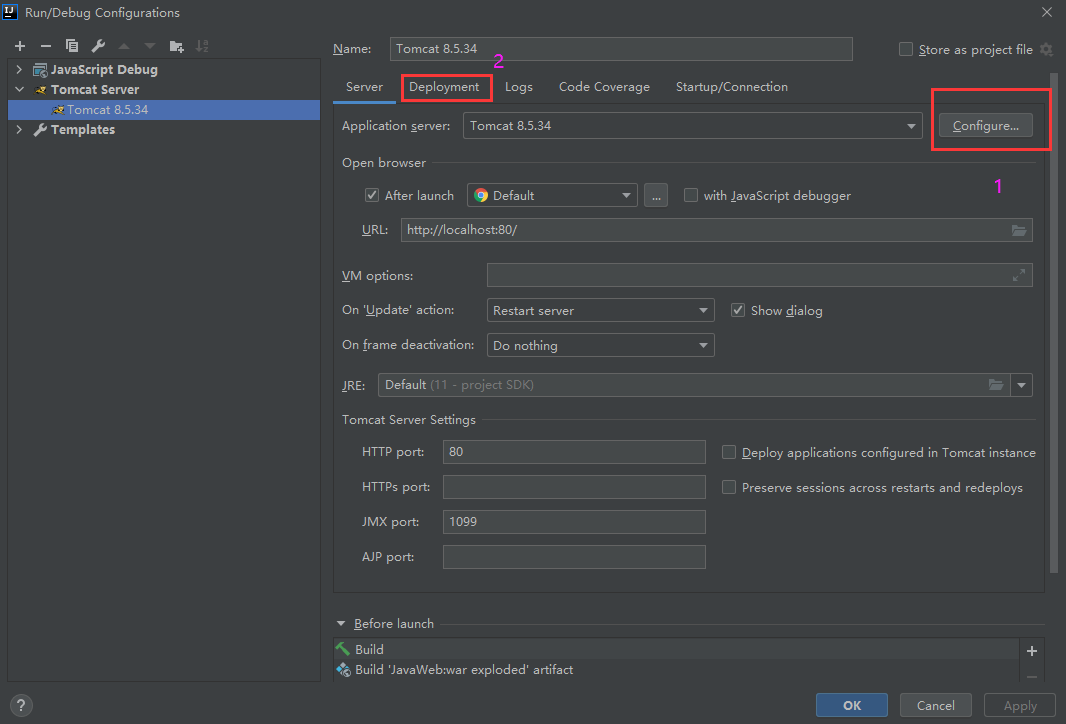Open help question mark button
The image size is (1066, 724).
click(21, 706)
